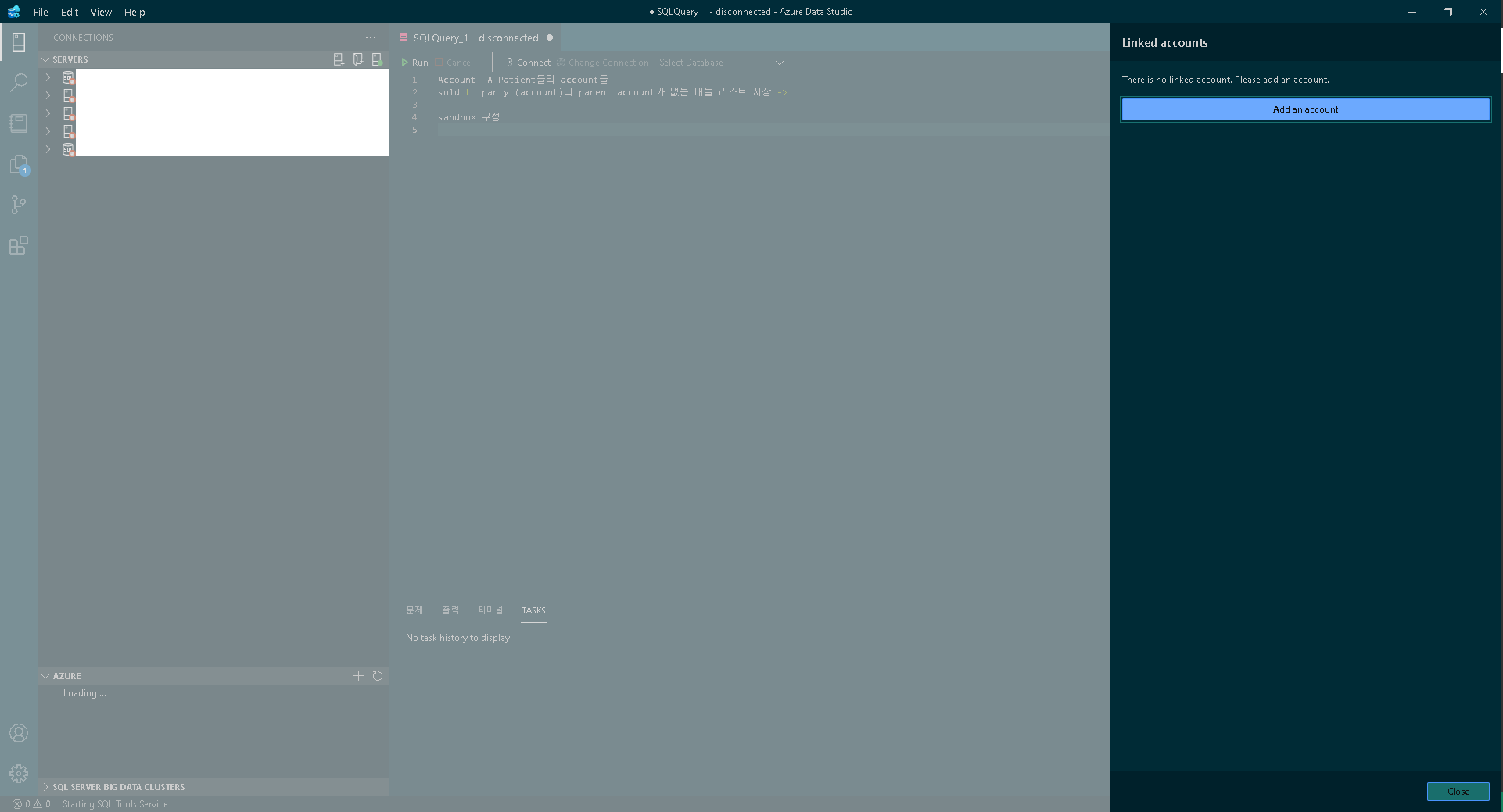The height and width of the screenshot is (812, 1503).
Task: Run the query
Action: (414, 63)
